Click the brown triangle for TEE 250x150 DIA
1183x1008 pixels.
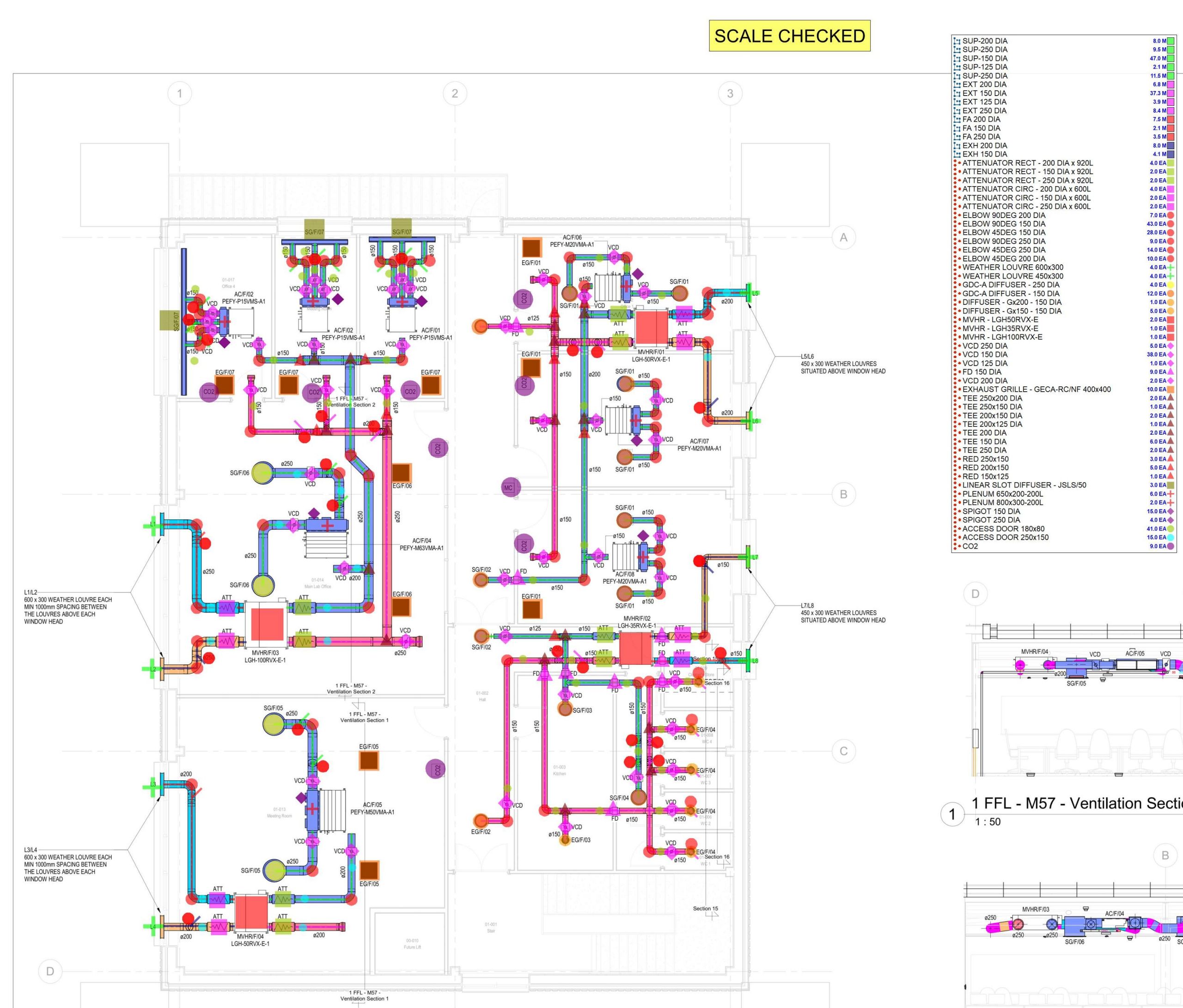1171,407
